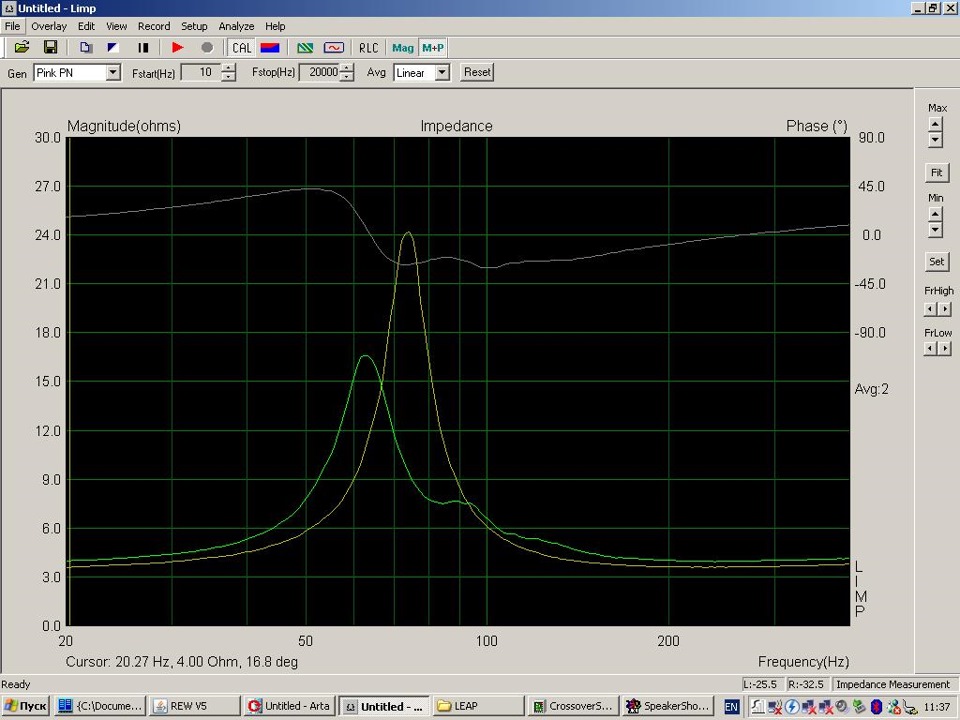Click the Reset button
The height and width of the screenshot is (720, 960).
pyautogui.click(x=477, y=72)
